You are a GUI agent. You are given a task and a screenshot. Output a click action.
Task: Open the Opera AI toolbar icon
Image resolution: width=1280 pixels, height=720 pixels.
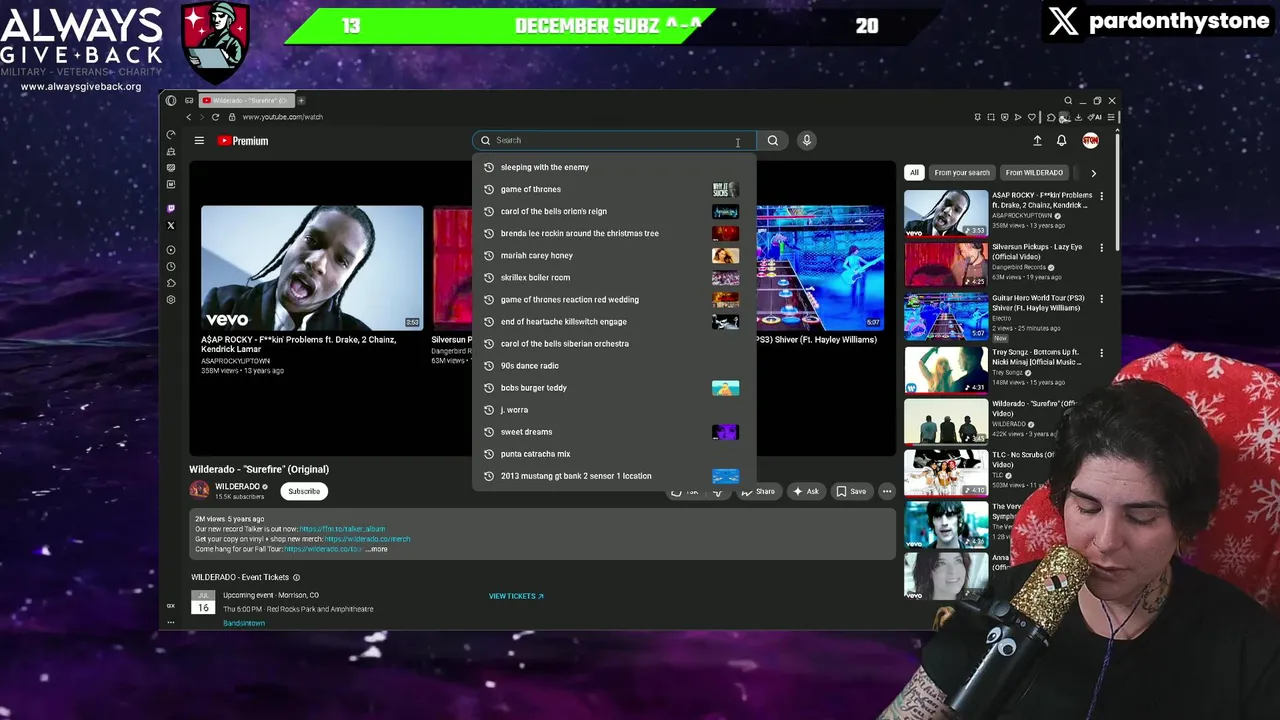tap(1095, 117)
